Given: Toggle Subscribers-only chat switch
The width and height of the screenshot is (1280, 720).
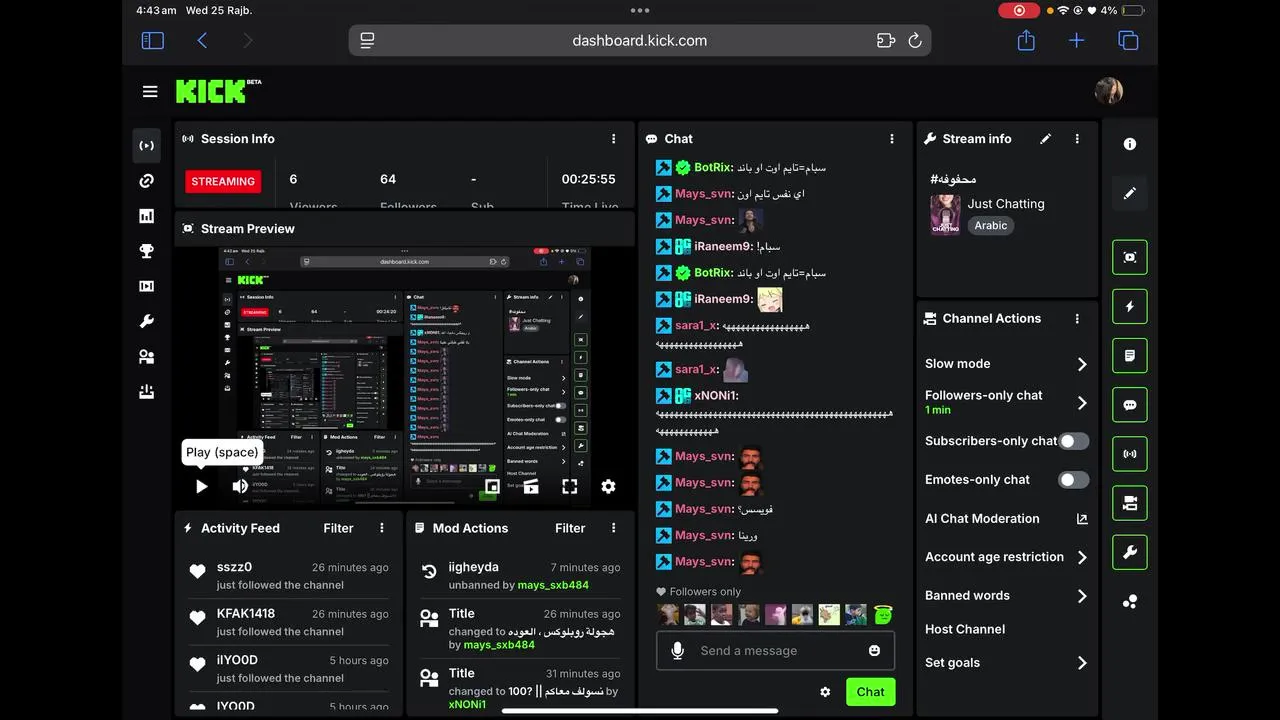Looking at the screenshot, I should pyautogui.click(x=1073, y=441).
